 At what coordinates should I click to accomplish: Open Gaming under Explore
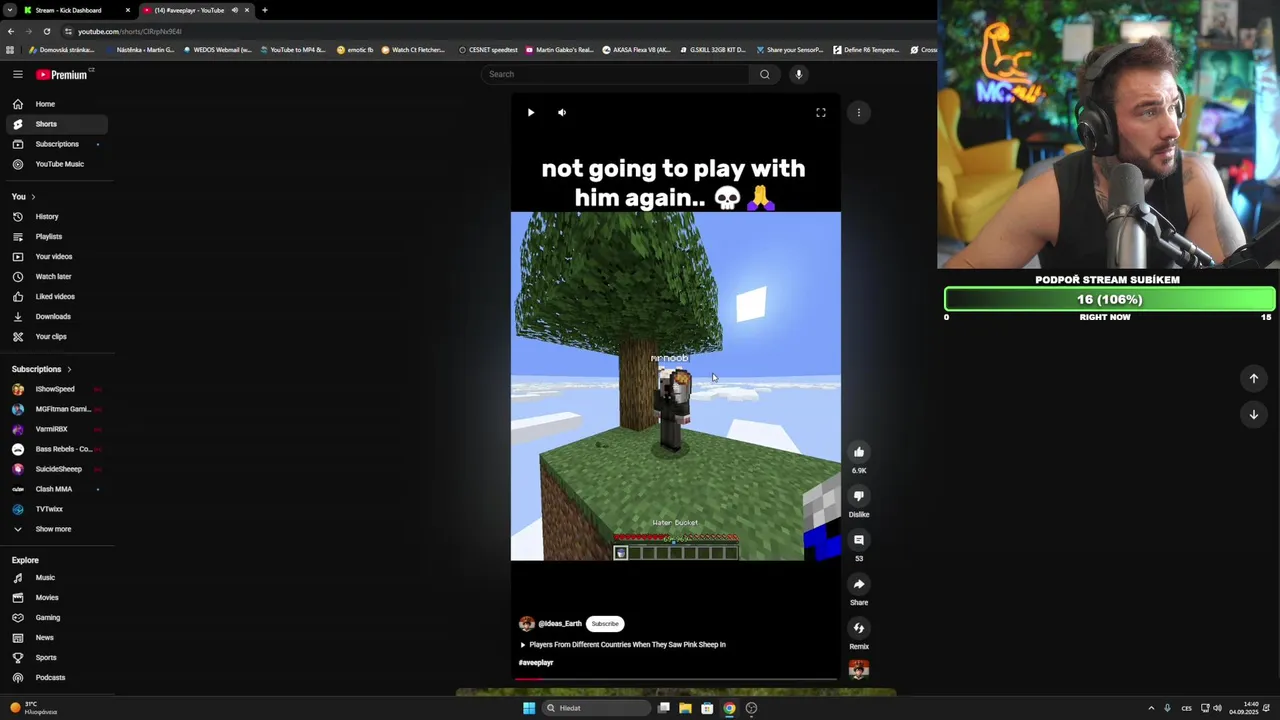pyautogui.click(x=55, y=618)
